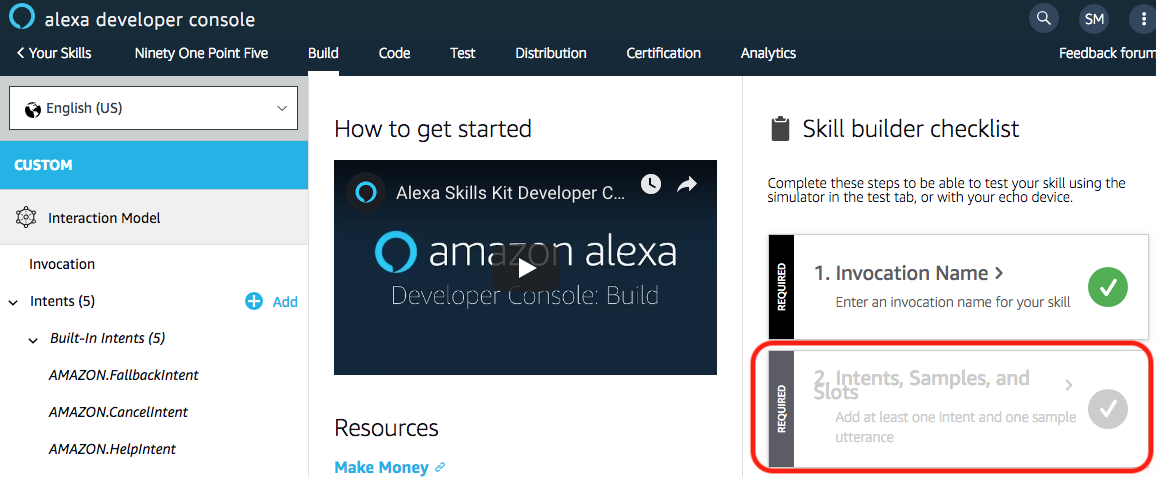The width and height of the screenshot is (1156, 477).
Task: Open the Certification tab
Action: coord(664,53)
